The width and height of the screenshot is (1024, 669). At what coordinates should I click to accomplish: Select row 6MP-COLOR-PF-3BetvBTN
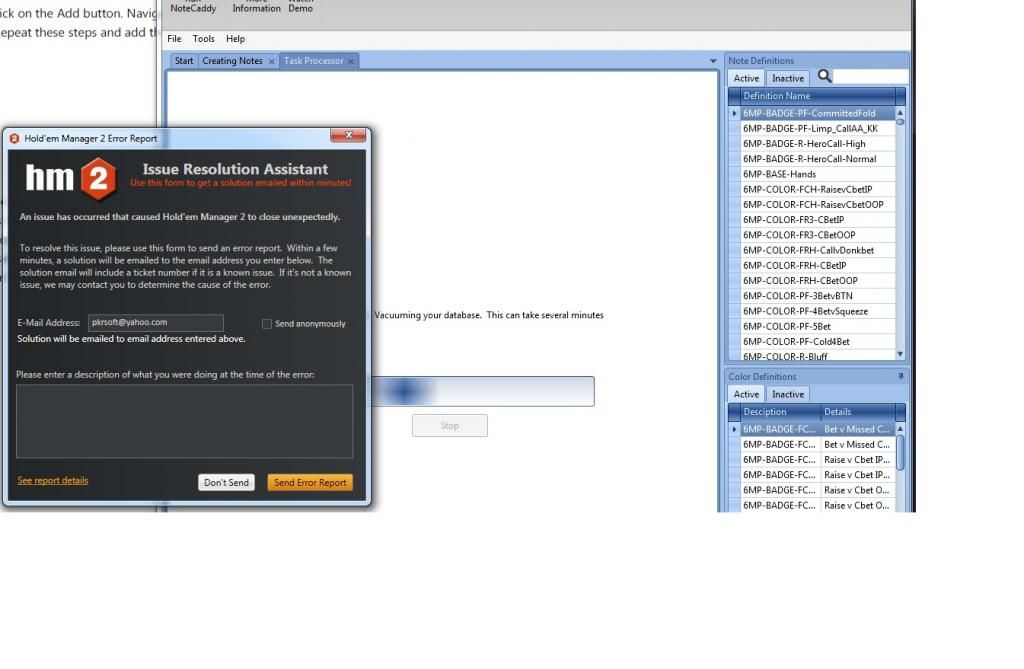pyautogui.click(x=818, y=296)
